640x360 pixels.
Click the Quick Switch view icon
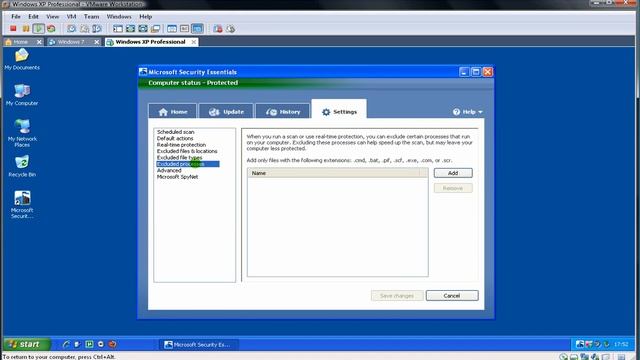[130, 29]
